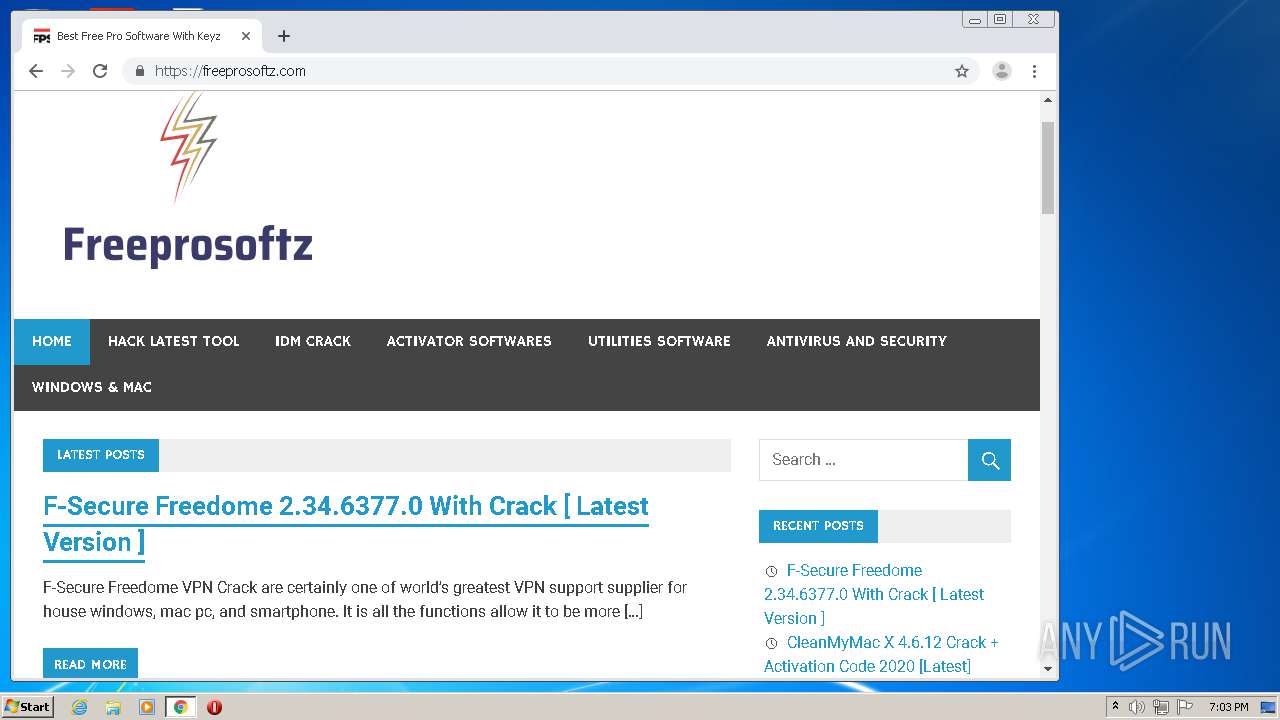Click the Action Center flag icon
Viewport: 1280px width, 720px height.
[x=1185, y=707]
